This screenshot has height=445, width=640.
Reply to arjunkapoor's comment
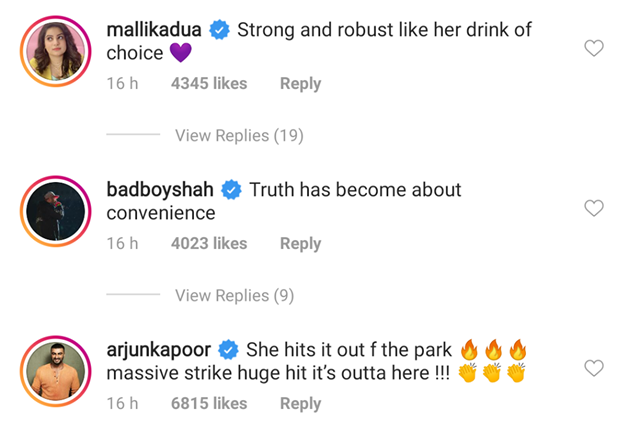click(300, 404)
